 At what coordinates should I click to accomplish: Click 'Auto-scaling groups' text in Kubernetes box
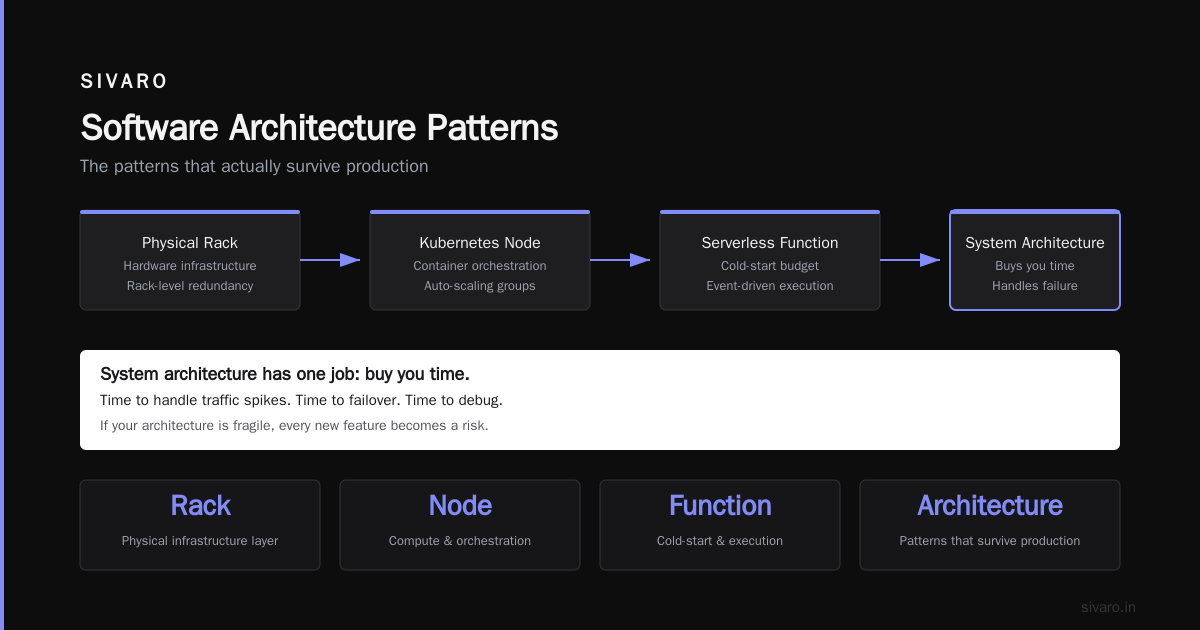coord(480,286)
